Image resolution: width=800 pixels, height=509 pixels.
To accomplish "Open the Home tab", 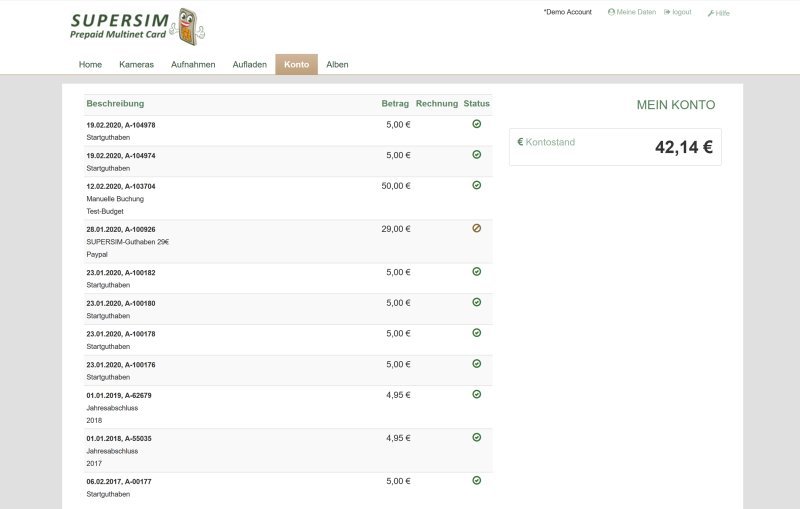I will point(90,65).
